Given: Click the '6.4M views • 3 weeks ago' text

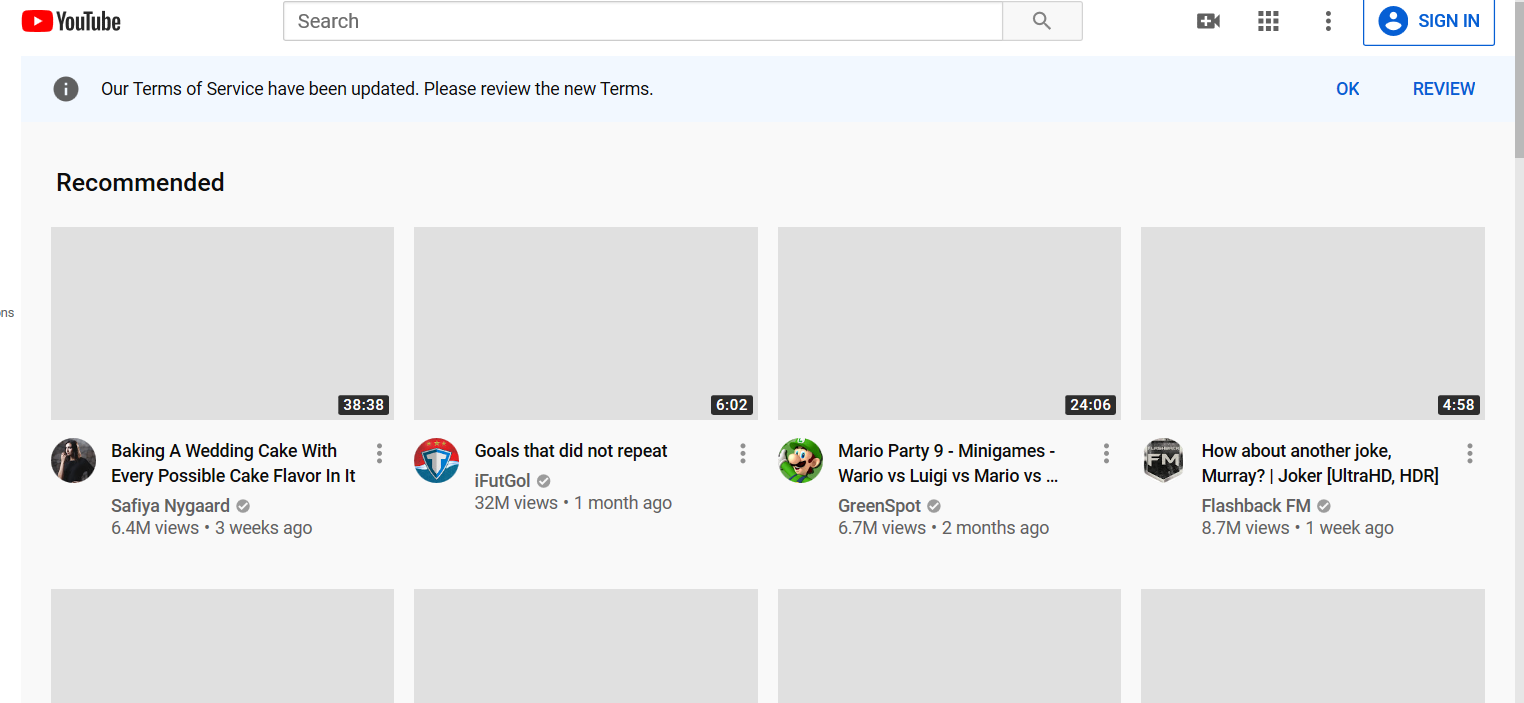Looking at the screenshot, I should point(212,528).
